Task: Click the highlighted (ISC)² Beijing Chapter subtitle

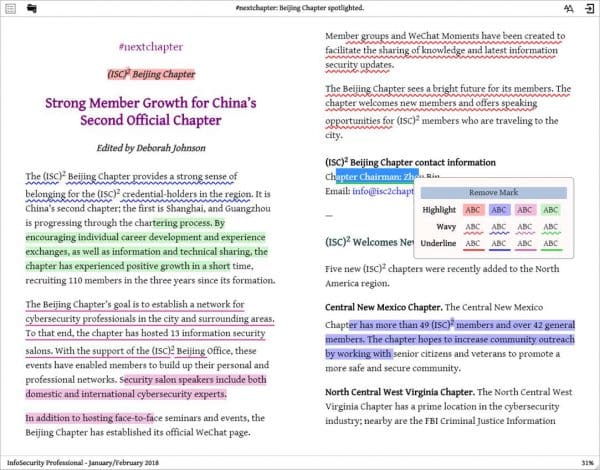Action: 151,74
